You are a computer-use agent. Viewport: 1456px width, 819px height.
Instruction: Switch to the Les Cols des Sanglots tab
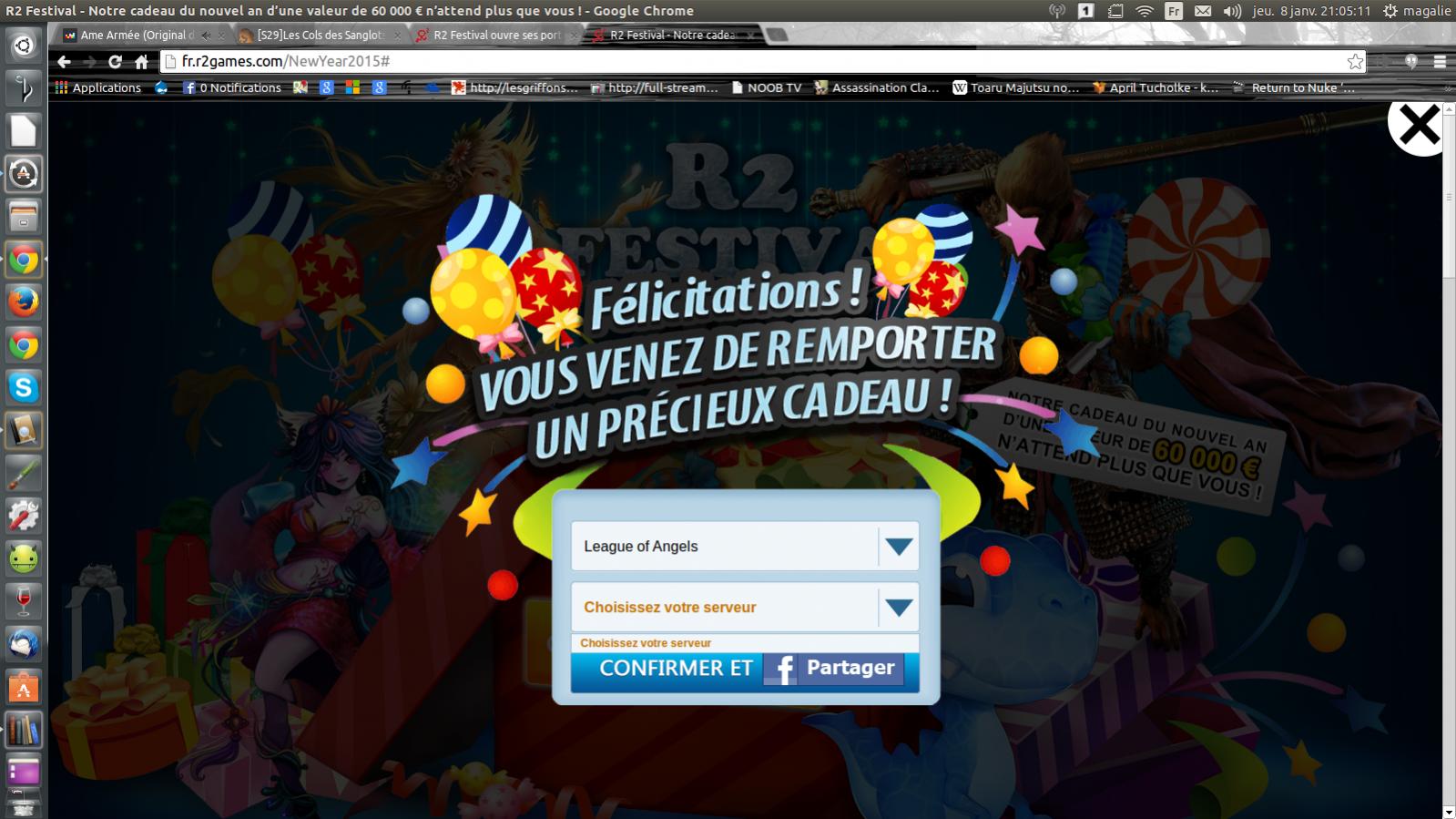pyautogui.click(x=319, y=36)
